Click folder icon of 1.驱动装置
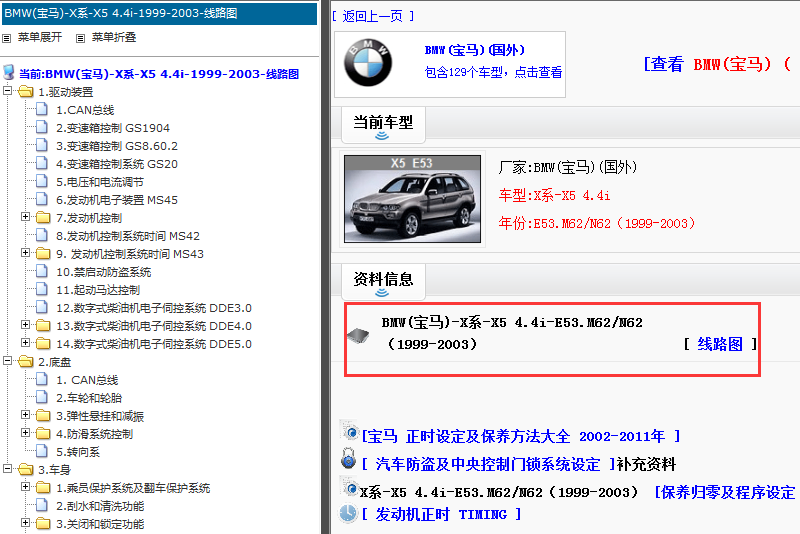800x534 pixels. pos(25,92)
